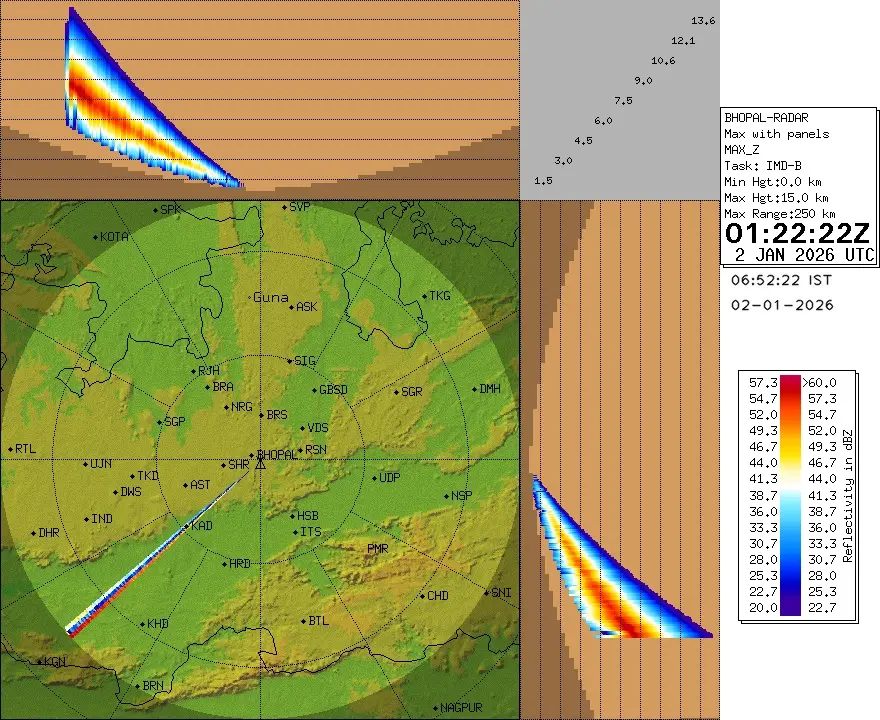Click the KOTA station dot
Viewport: 880px width, 720px height.
(97, 237)
